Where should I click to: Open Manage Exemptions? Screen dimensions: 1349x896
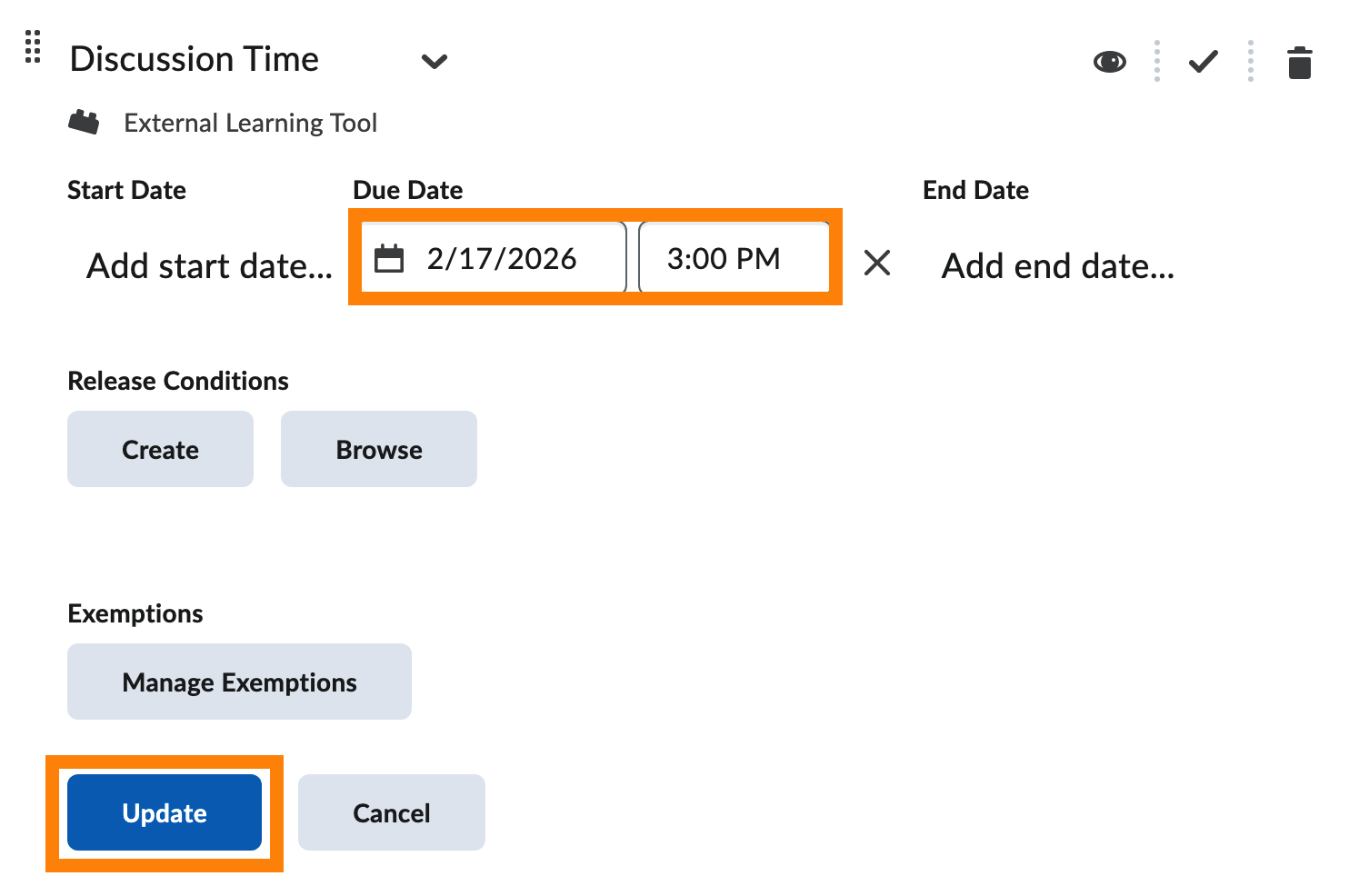click(x=239, y=682)
